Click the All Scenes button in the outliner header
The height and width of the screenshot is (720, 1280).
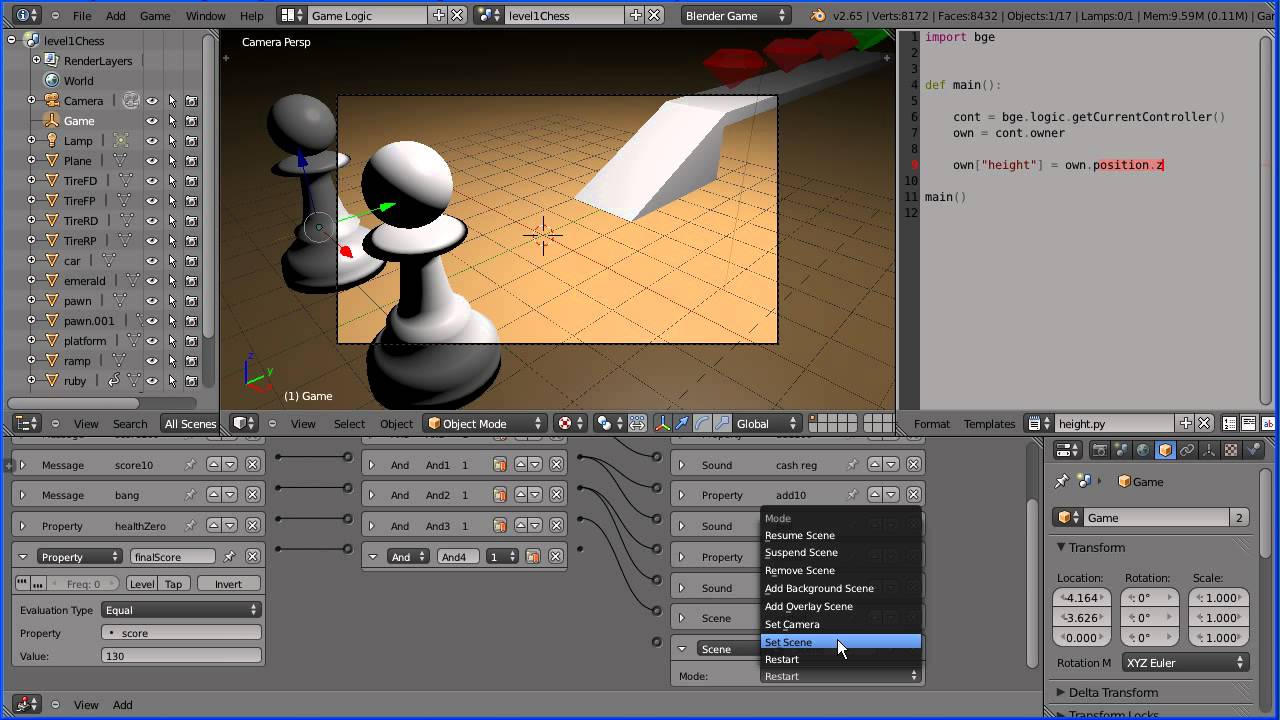point(190,424)
